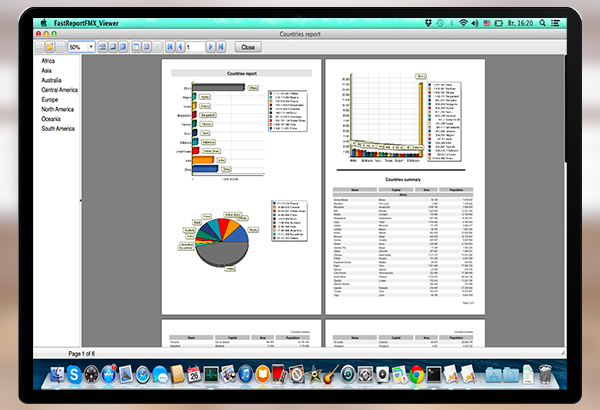Viewport: 600px width, 410px height.
Task: Go to first page arrow icon
Action: pos(167,46)
